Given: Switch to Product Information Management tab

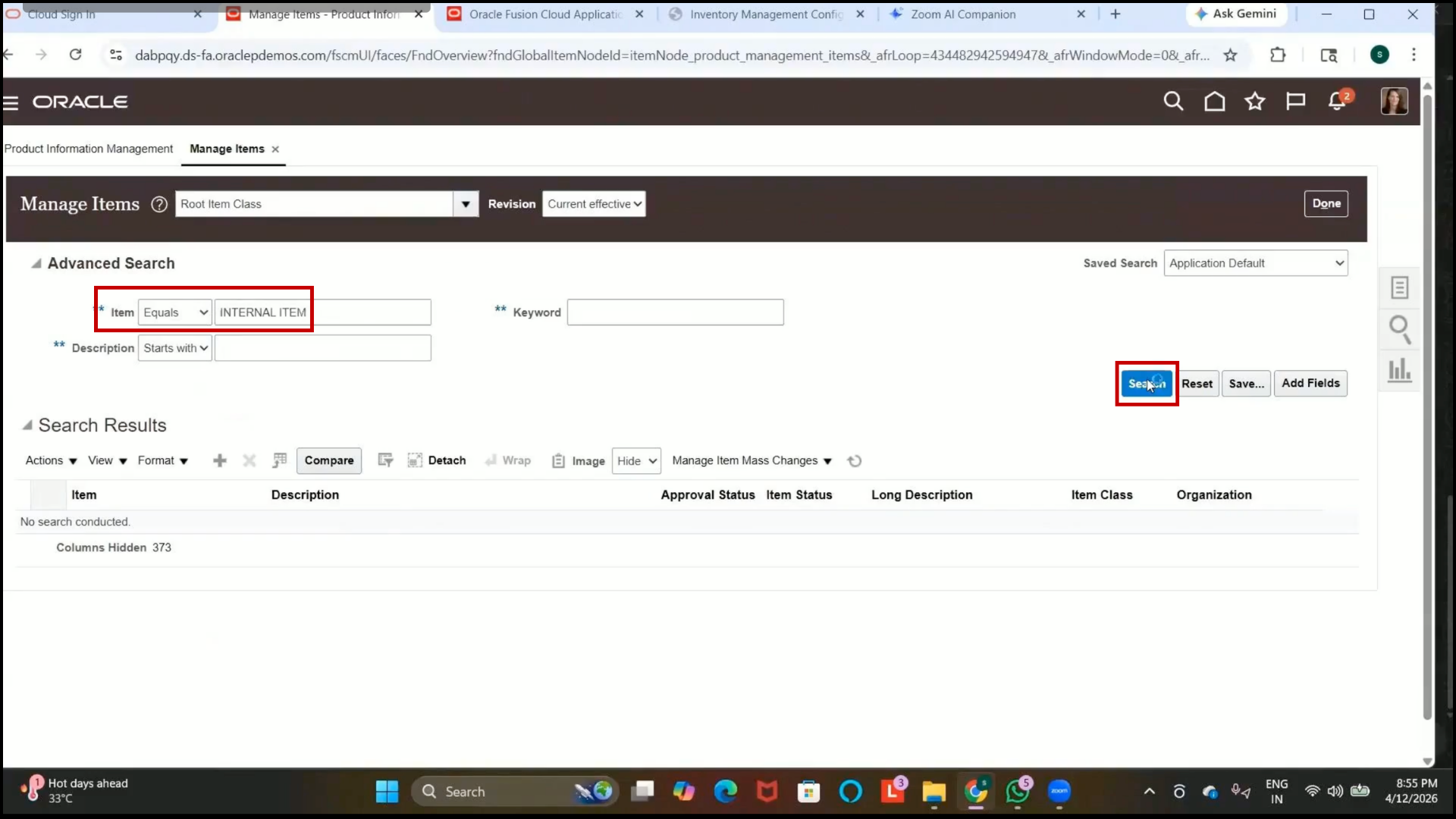Looking at the screenshot, I should click(x=88, y=149).
